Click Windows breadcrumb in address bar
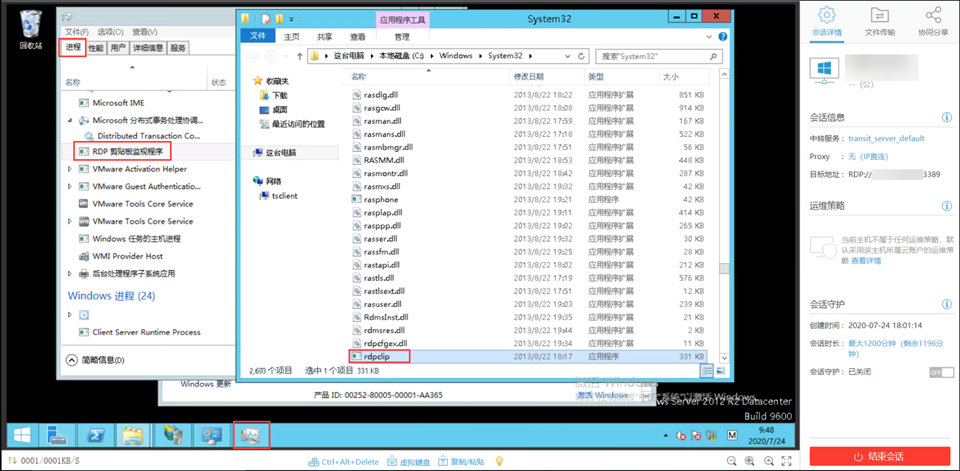Image resolution: width=960 pixels, height=471 pixels. click(456, 56)
